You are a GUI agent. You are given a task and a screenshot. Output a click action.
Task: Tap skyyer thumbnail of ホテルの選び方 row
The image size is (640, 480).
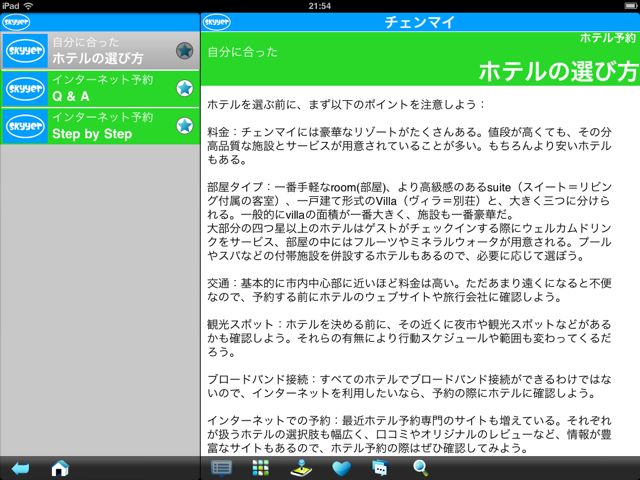(x=25, y=51)
